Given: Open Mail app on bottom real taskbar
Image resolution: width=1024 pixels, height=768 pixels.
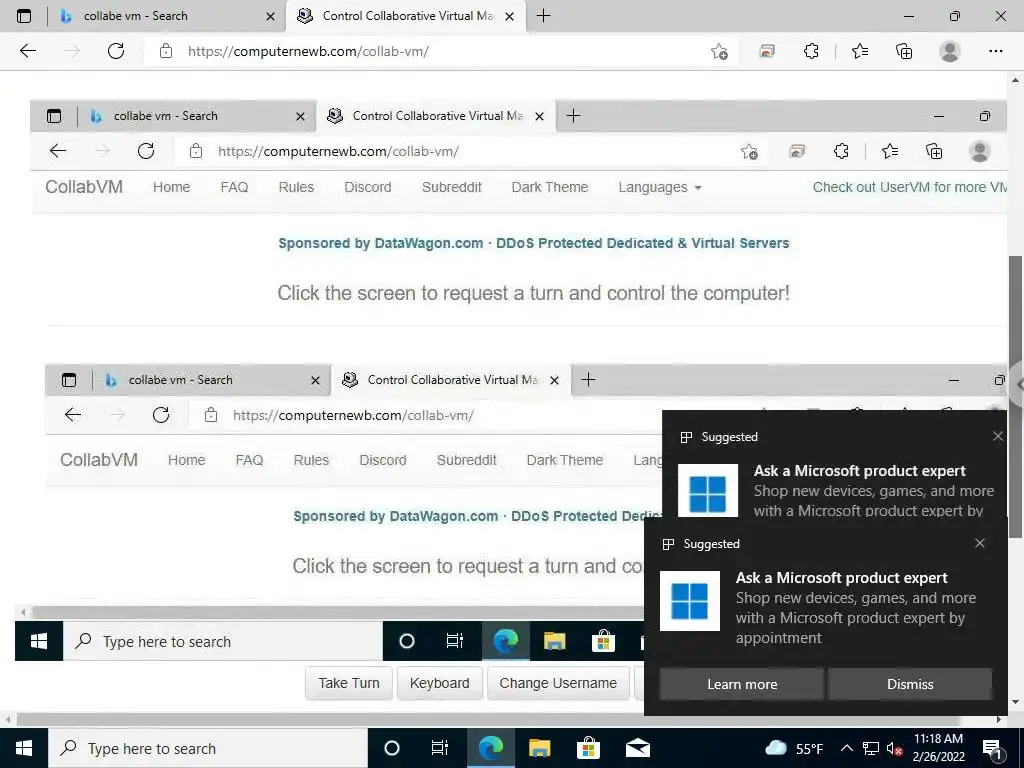Looking at the screenshot, I should pyautogui.click(x=637, y=748).
